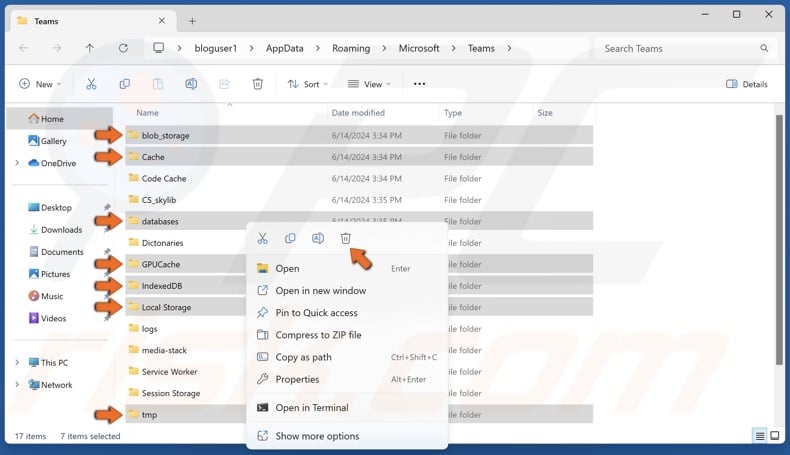
Task: Open the Pictures folder in the sidebar
Action: point(49,274)
